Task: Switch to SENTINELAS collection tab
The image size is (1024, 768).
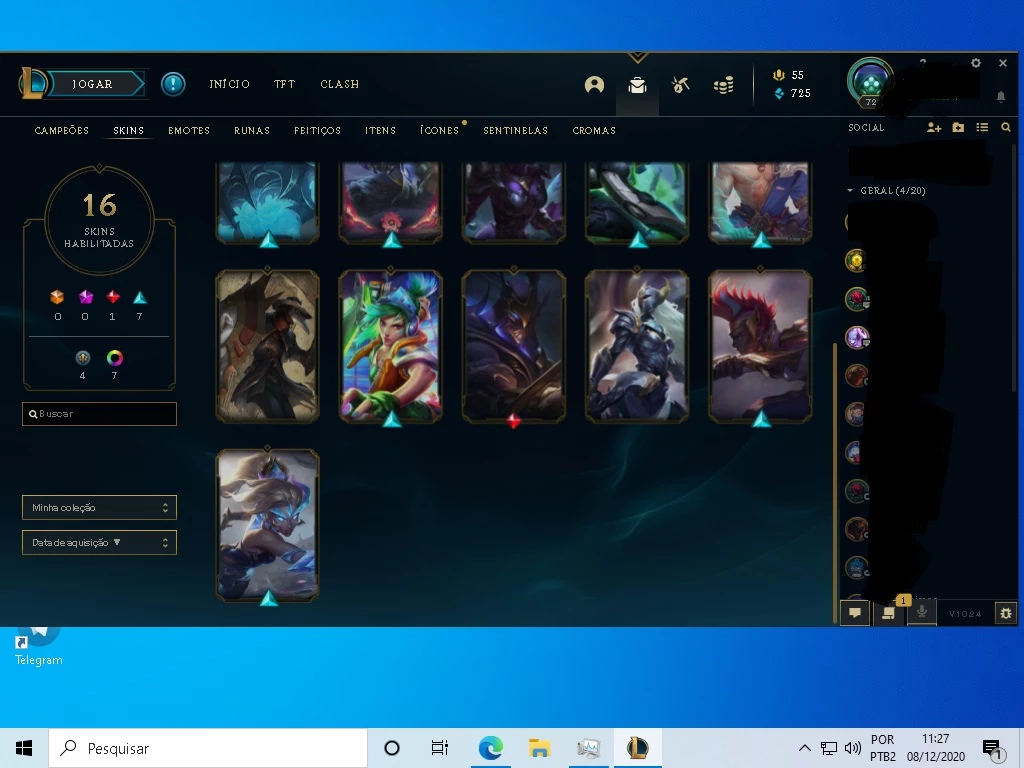Action: point(515,131)
